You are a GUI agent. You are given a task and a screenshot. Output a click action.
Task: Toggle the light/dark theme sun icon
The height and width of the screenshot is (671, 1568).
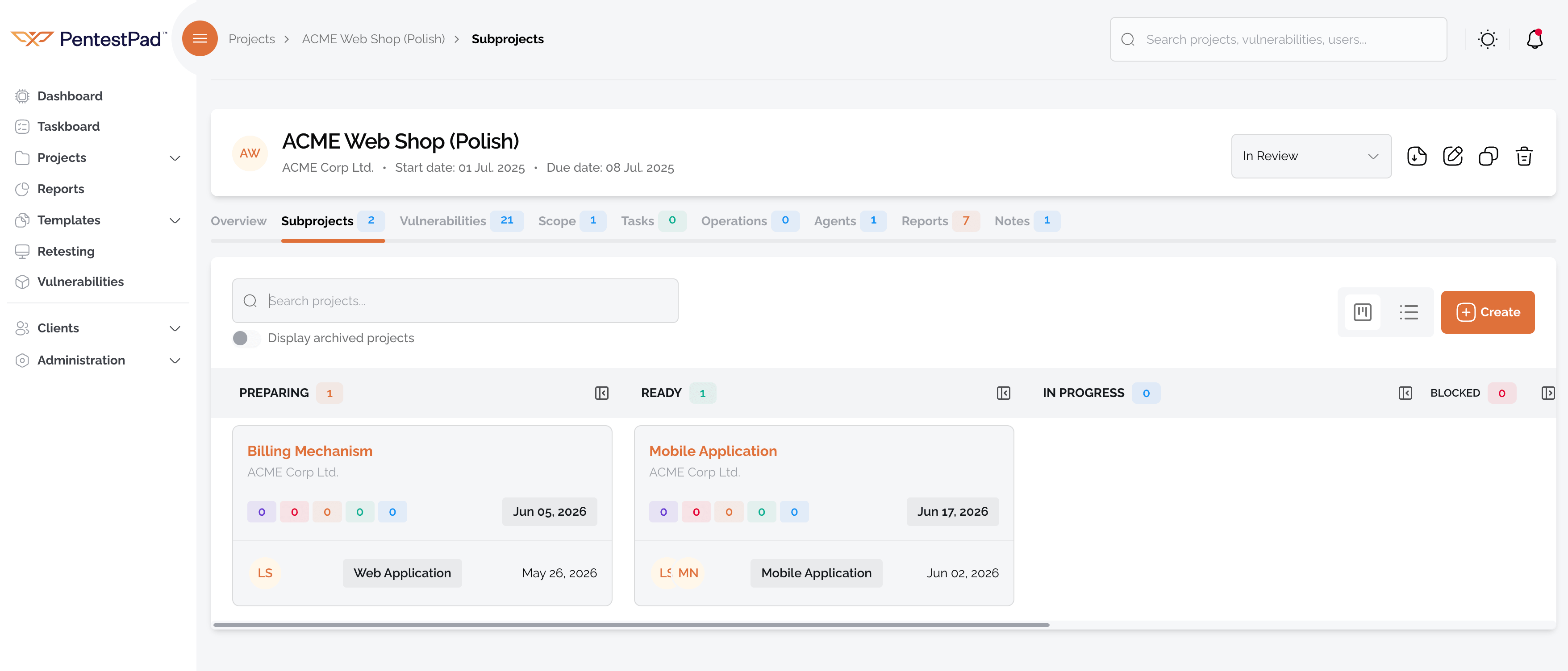coord(1487,40)
